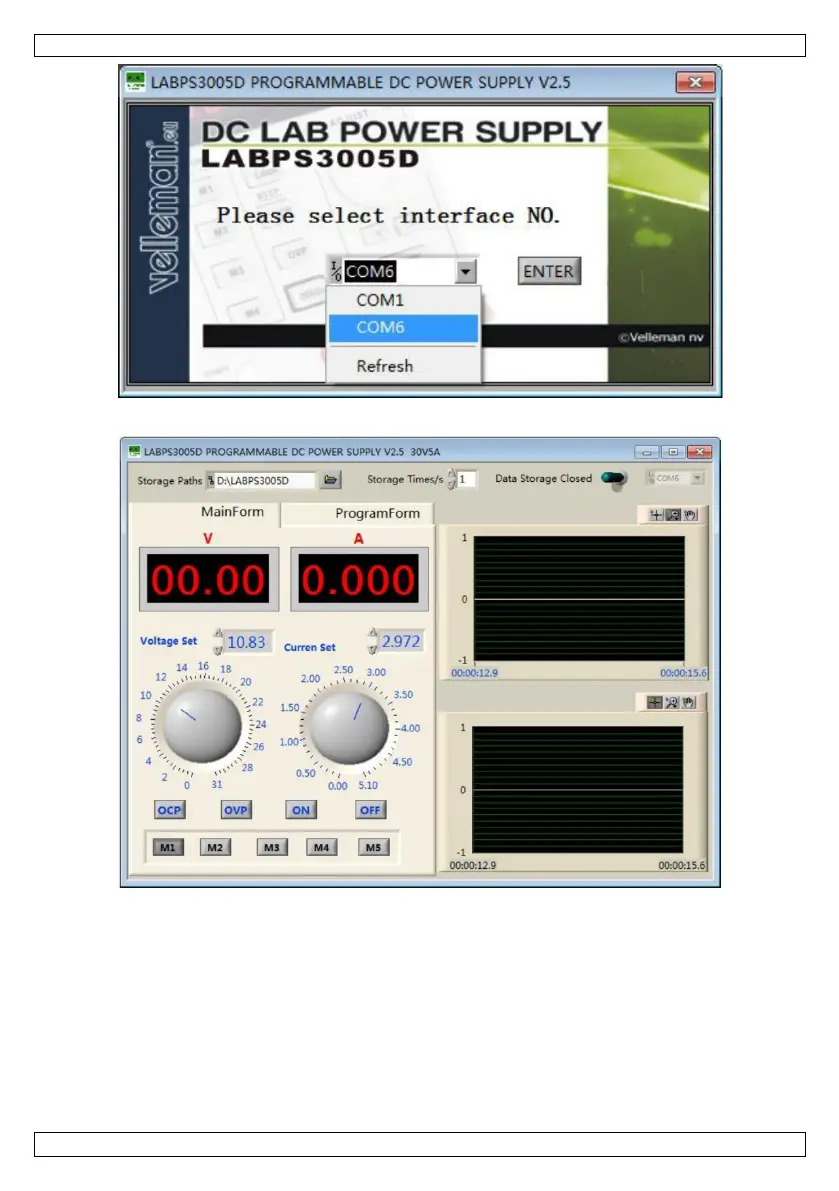Viewport: 839px width, 1191px height.
Task: Click the upper graph plot area
Action: (579, 599)
